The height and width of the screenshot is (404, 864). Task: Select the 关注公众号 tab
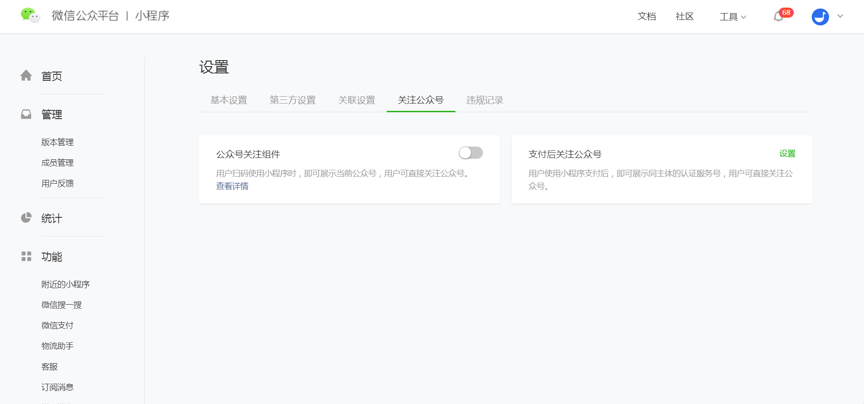(421, 100)
